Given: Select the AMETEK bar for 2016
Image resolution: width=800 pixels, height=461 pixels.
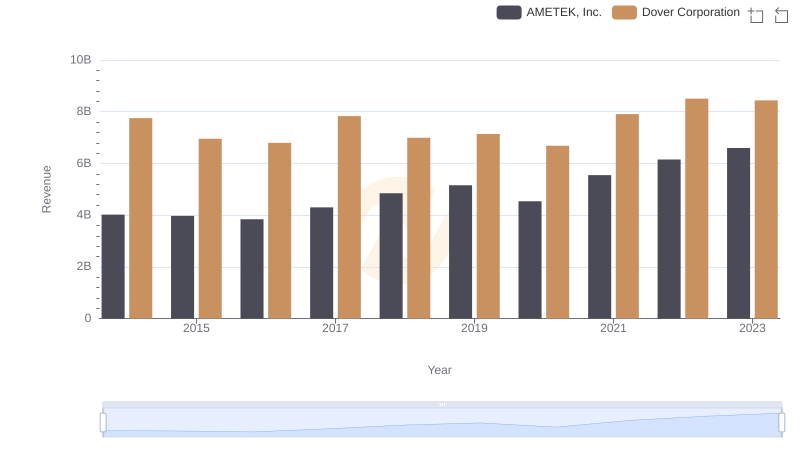Looking at the screenshot, I should pos(252,268).
